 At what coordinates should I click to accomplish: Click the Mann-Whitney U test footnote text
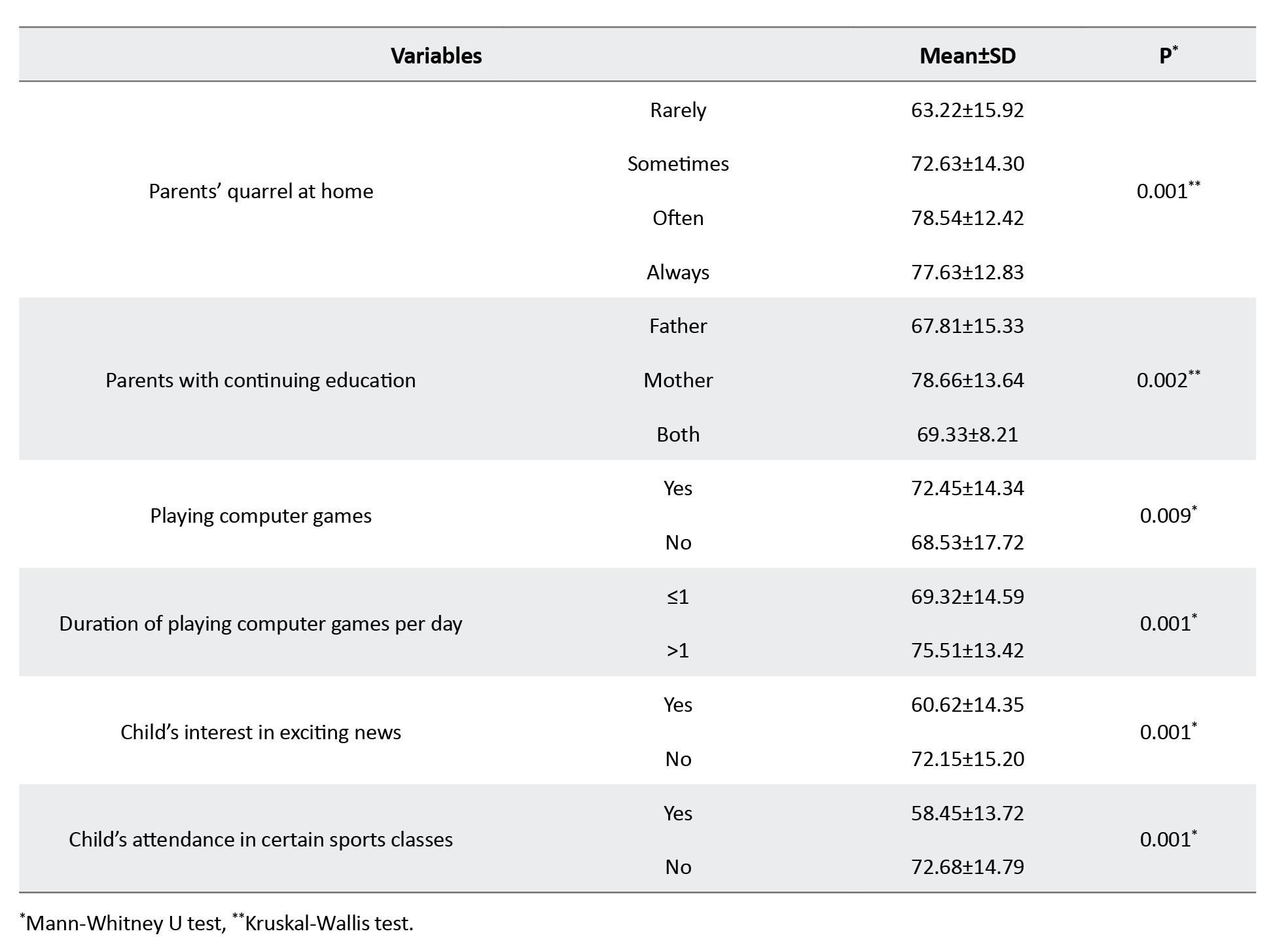click(126, 923)
